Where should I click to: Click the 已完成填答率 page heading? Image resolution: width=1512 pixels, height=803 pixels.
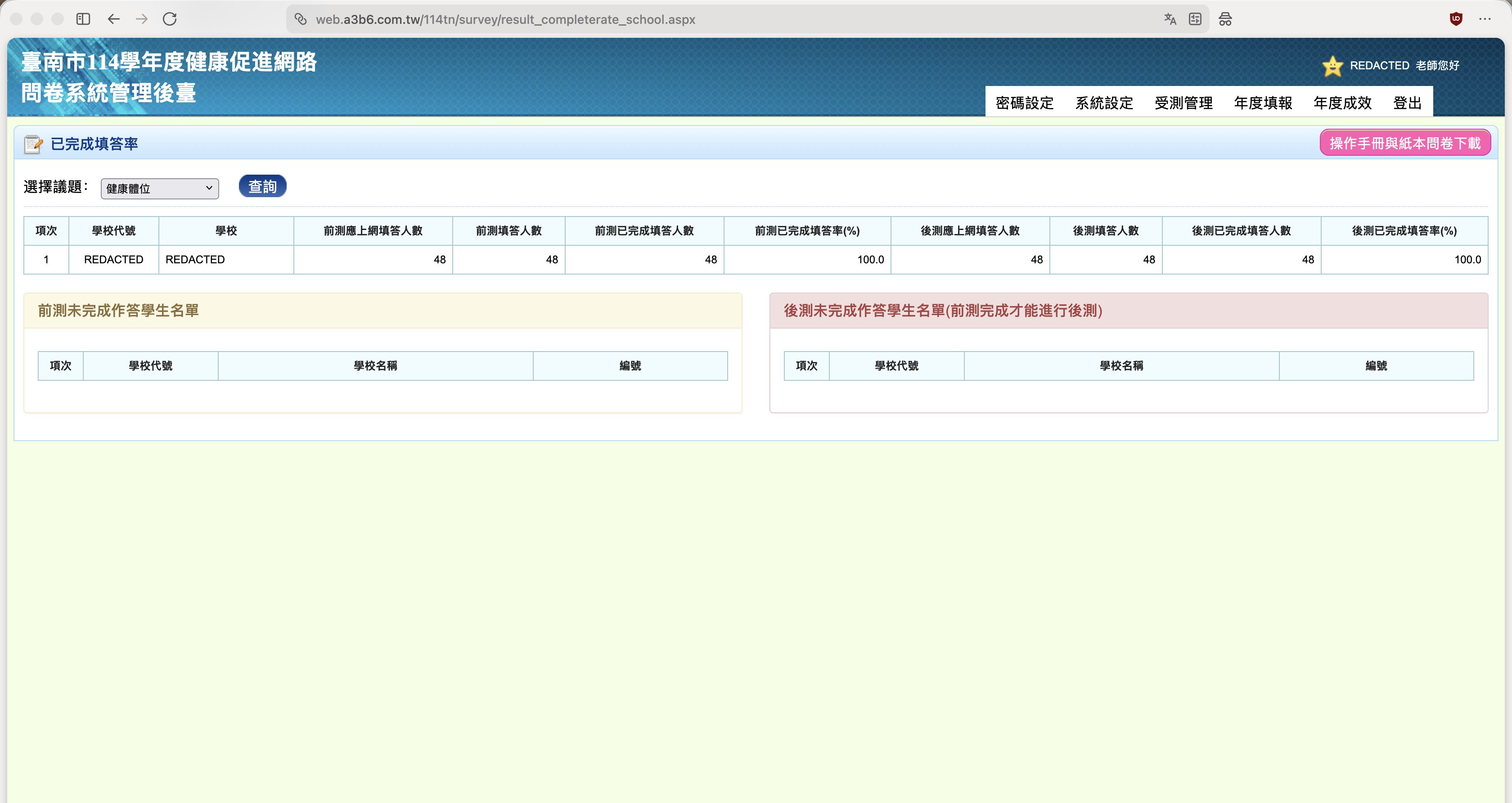point(94,144)
